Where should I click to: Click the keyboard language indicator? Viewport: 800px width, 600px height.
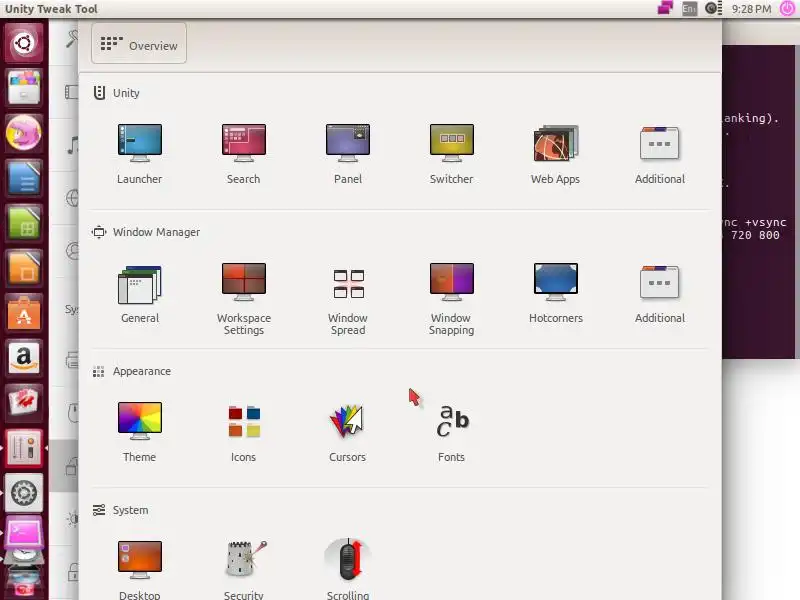coord(689,9)
